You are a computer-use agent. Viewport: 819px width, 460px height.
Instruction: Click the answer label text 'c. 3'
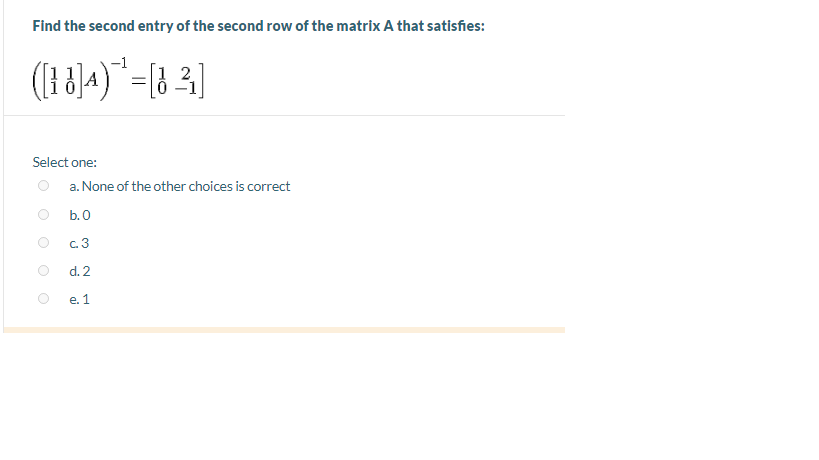pos(79,243)
